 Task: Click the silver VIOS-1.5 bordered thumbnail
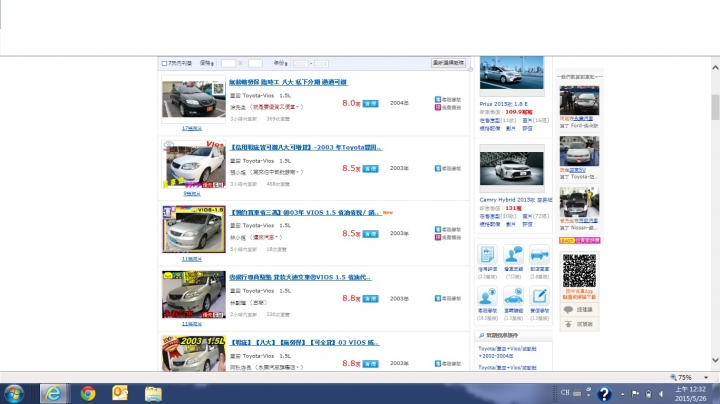tap(193, 229)
